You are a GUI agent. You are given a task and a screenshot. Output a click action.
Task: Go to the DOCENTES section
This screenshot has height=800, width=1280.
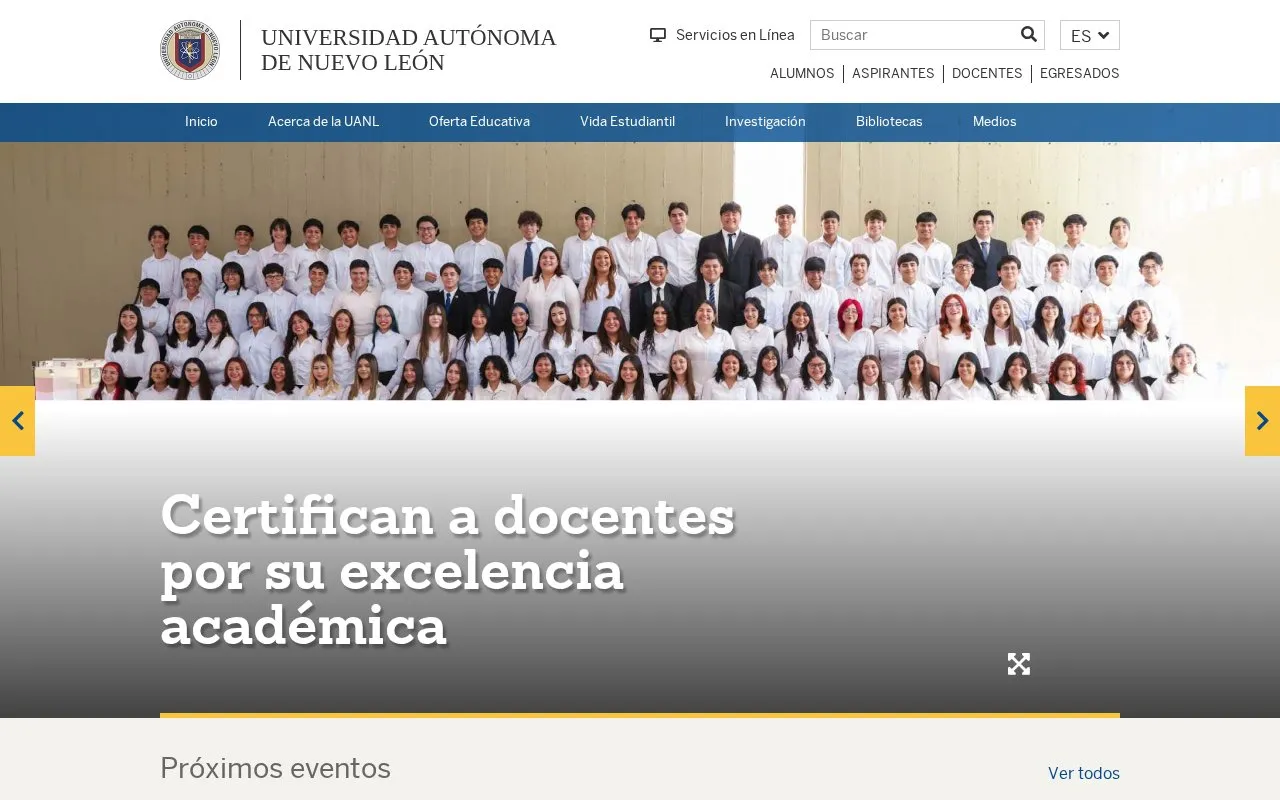(x=987, y=73)
